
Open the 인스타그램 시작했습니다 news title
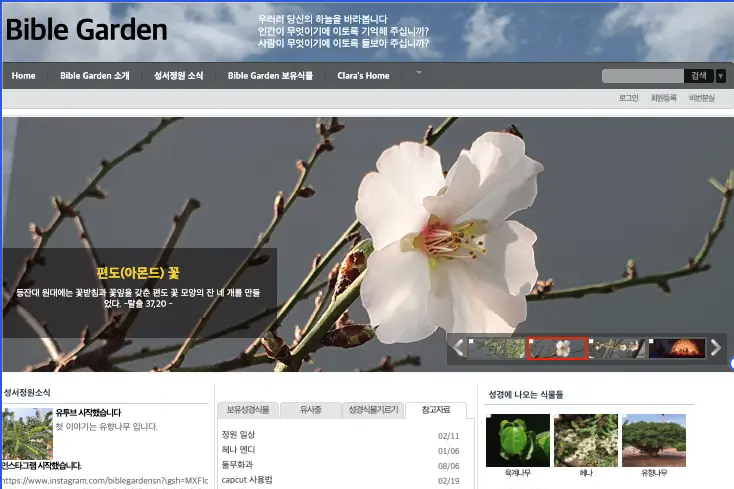[41, 466]
